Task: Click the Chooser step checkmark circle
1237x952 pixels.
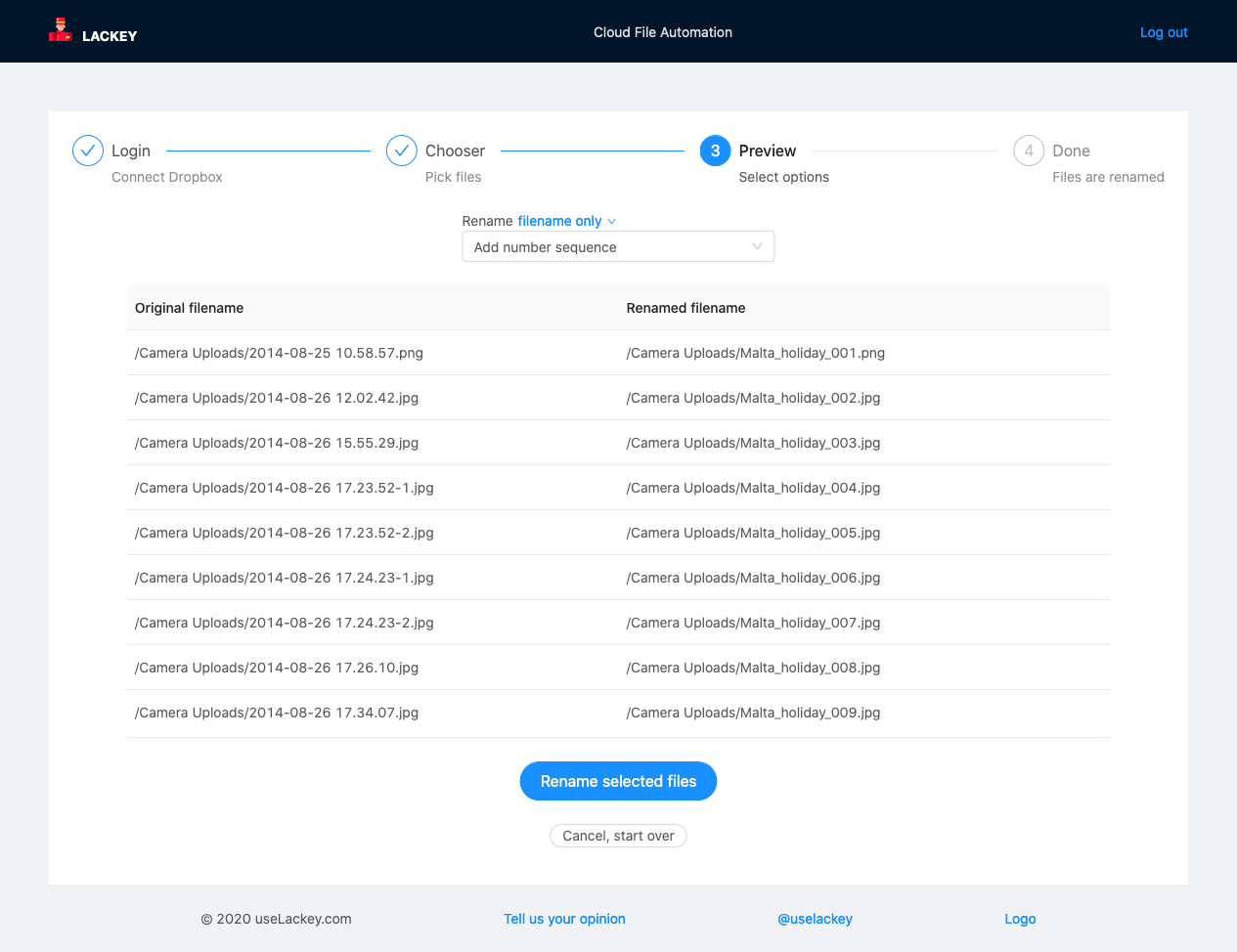Action: point(402,151)
